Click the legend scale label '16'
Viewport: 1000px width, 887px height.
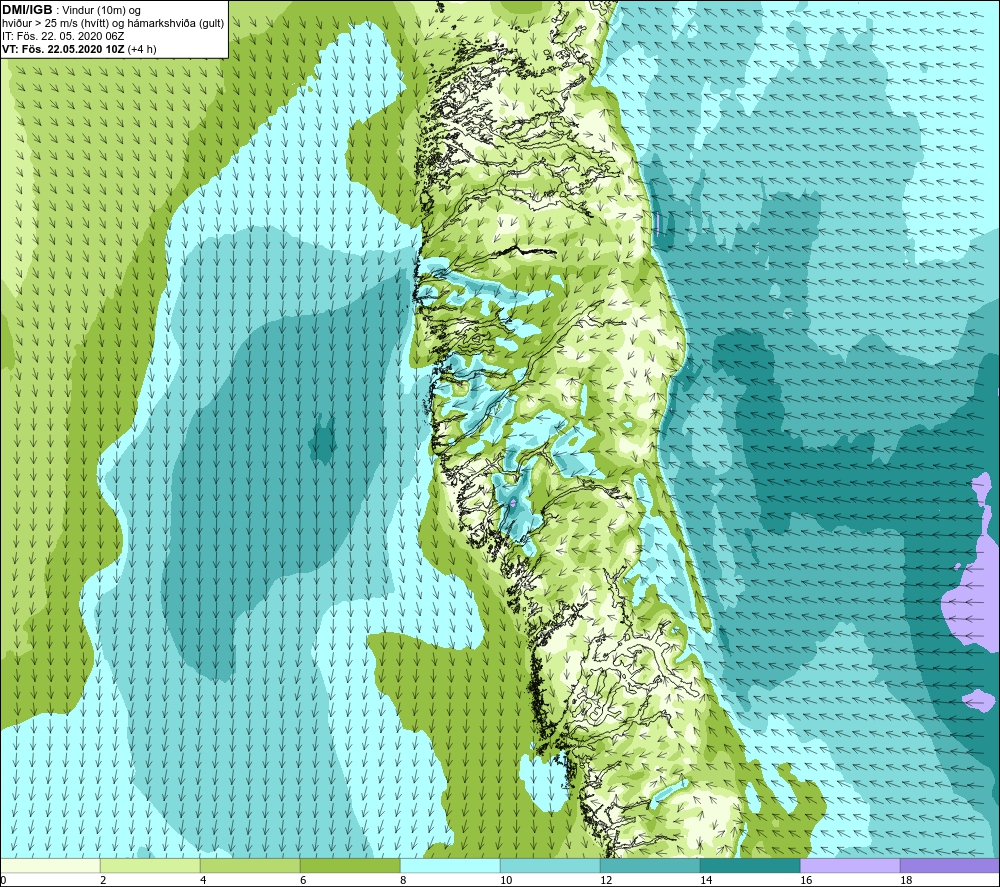tap(806, 881)
